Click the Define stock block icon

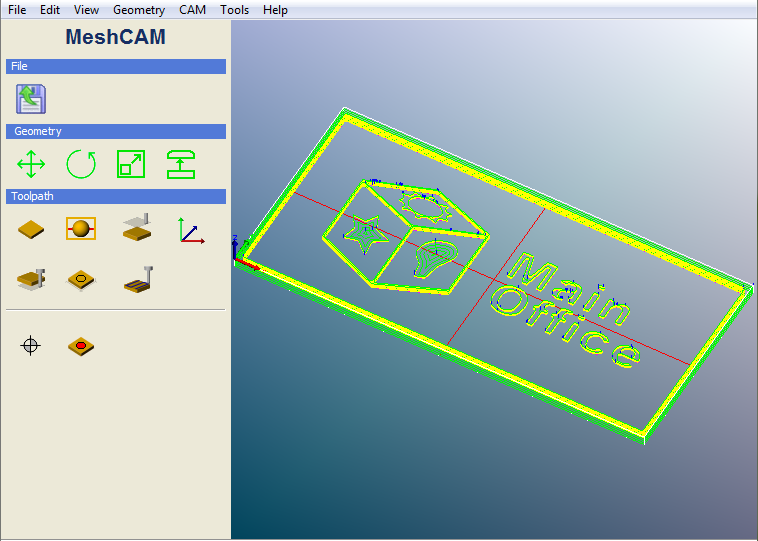tap(31, 229)
